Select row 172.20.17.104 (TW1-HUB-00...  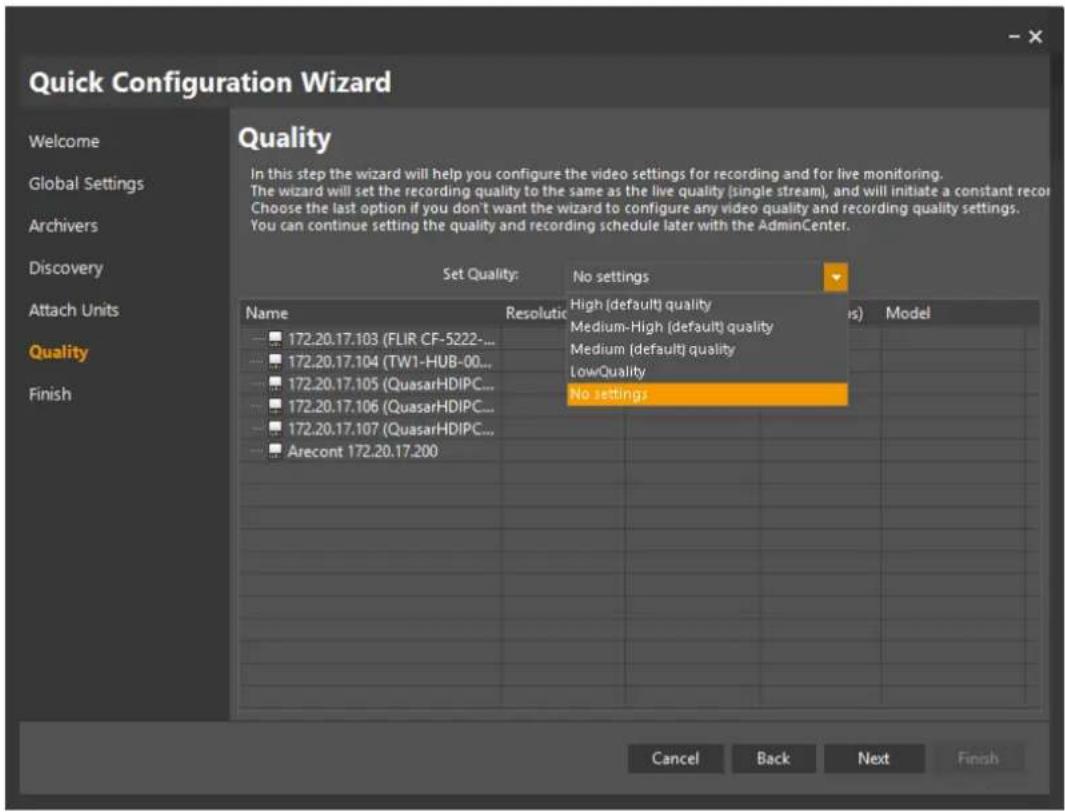point(389,361)
